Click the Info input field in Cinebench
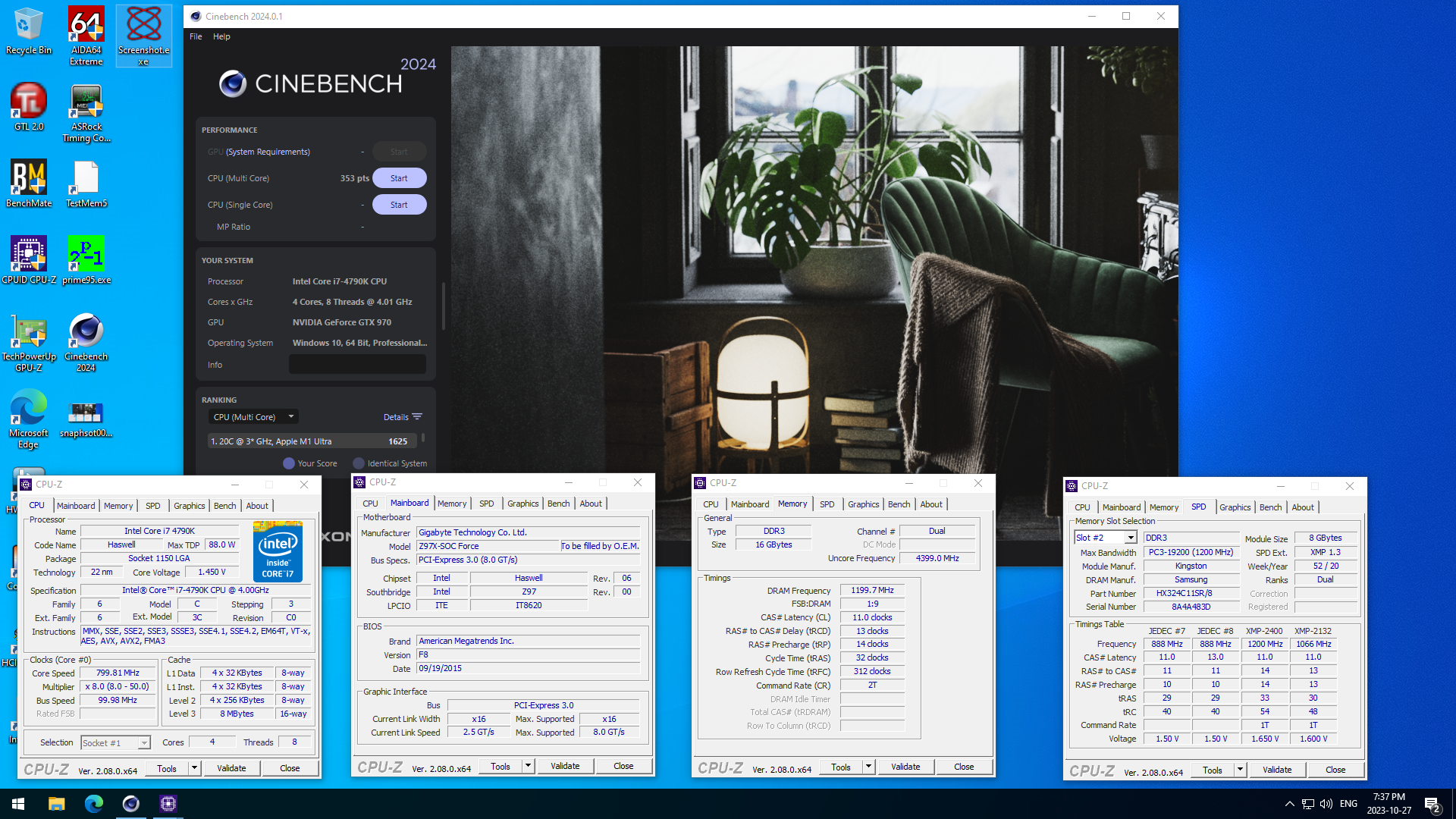 pos(357,365)
